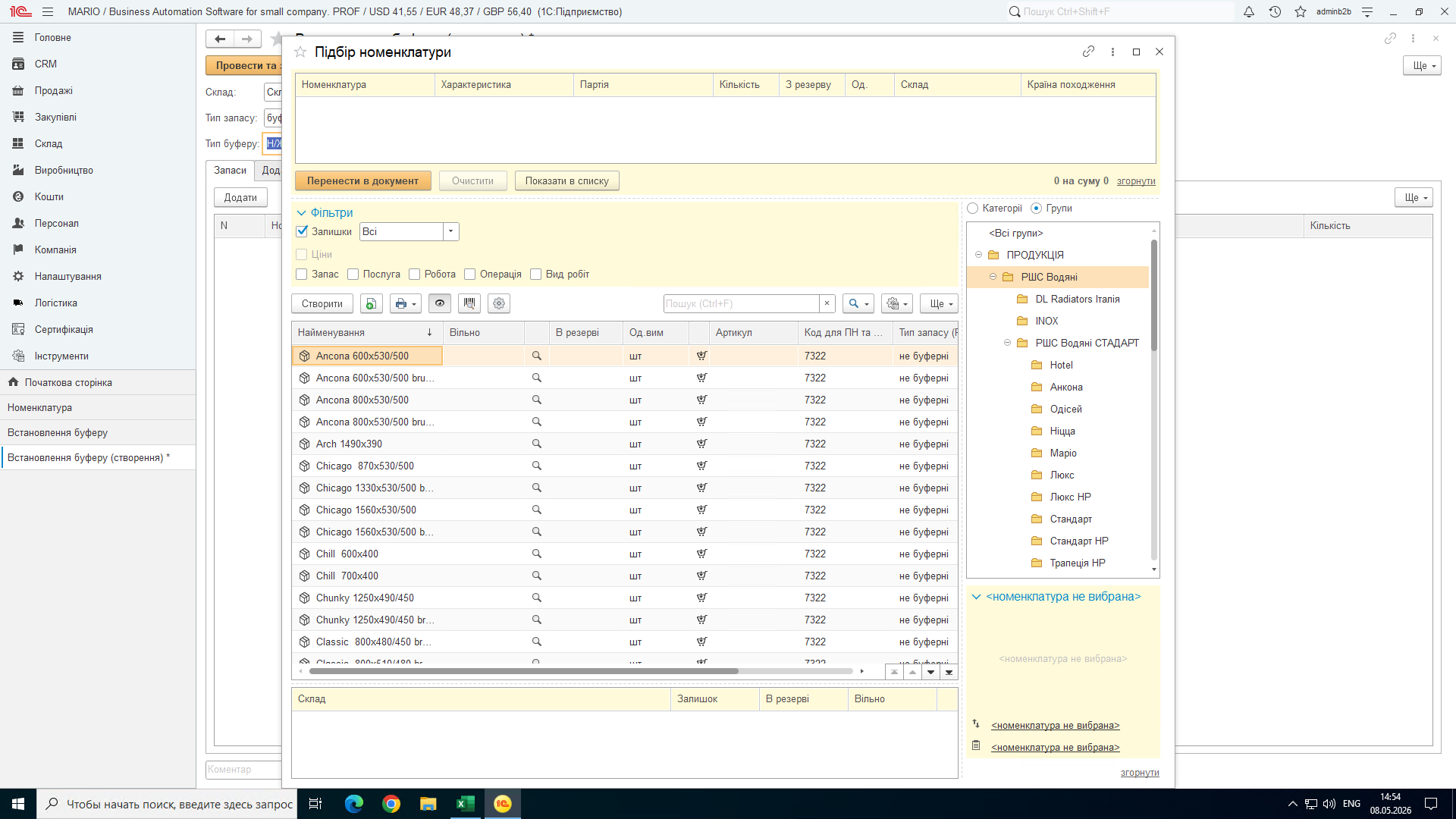
Task: Click the list horizontal scrollbar
Action: click(x=523, y=671)
